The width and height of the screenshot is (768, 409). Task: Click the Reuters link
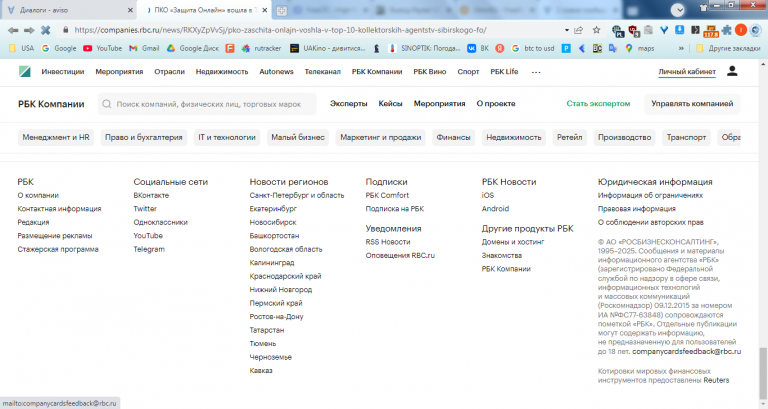click(x=716, y=380)
